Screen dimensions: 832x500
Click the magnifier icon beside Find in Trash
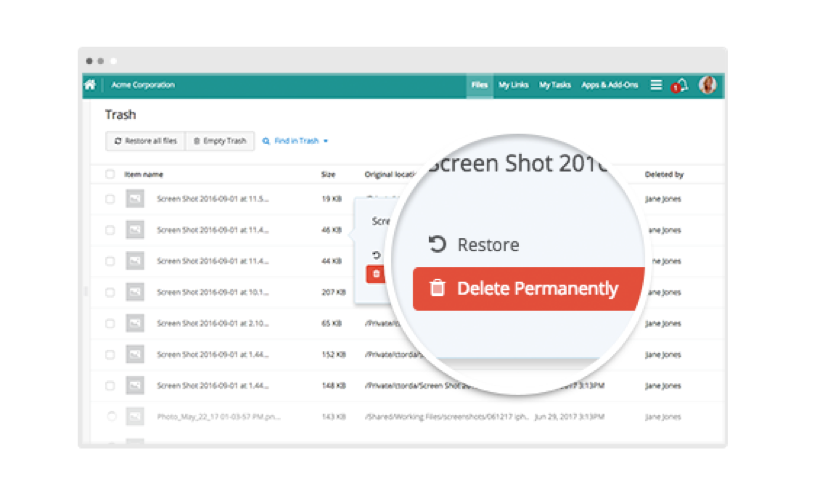[x=266, y=141]
